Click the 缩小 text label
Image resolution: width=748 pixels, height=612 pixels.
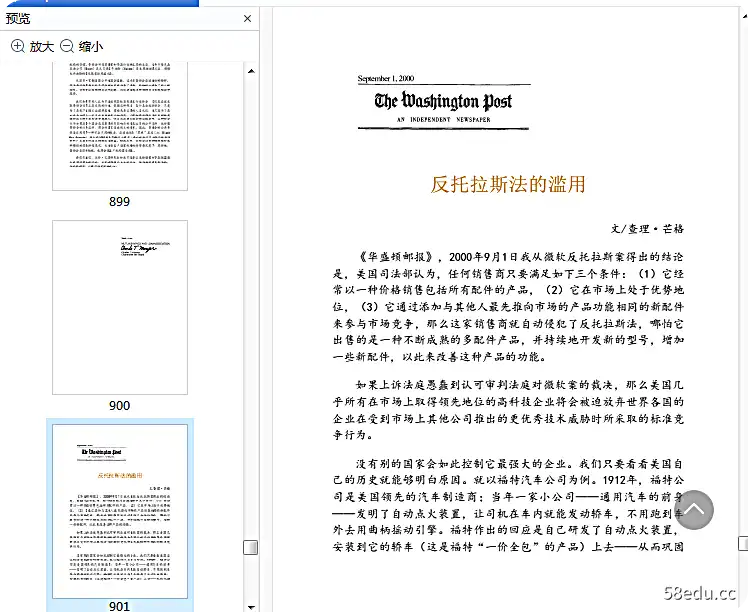pos(91,46)
